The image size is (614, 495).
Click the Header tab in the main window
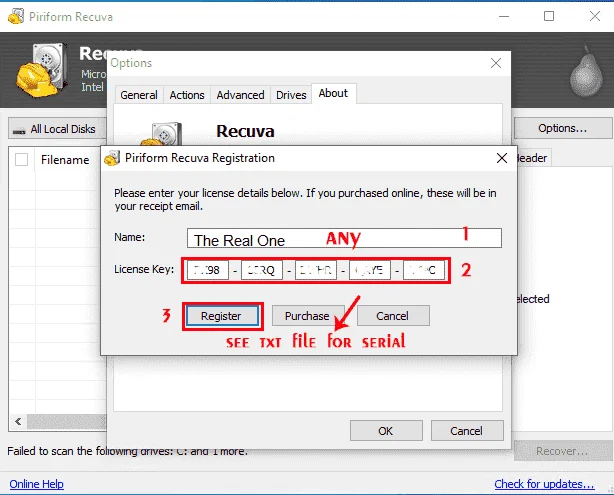[x=532, y=158]
